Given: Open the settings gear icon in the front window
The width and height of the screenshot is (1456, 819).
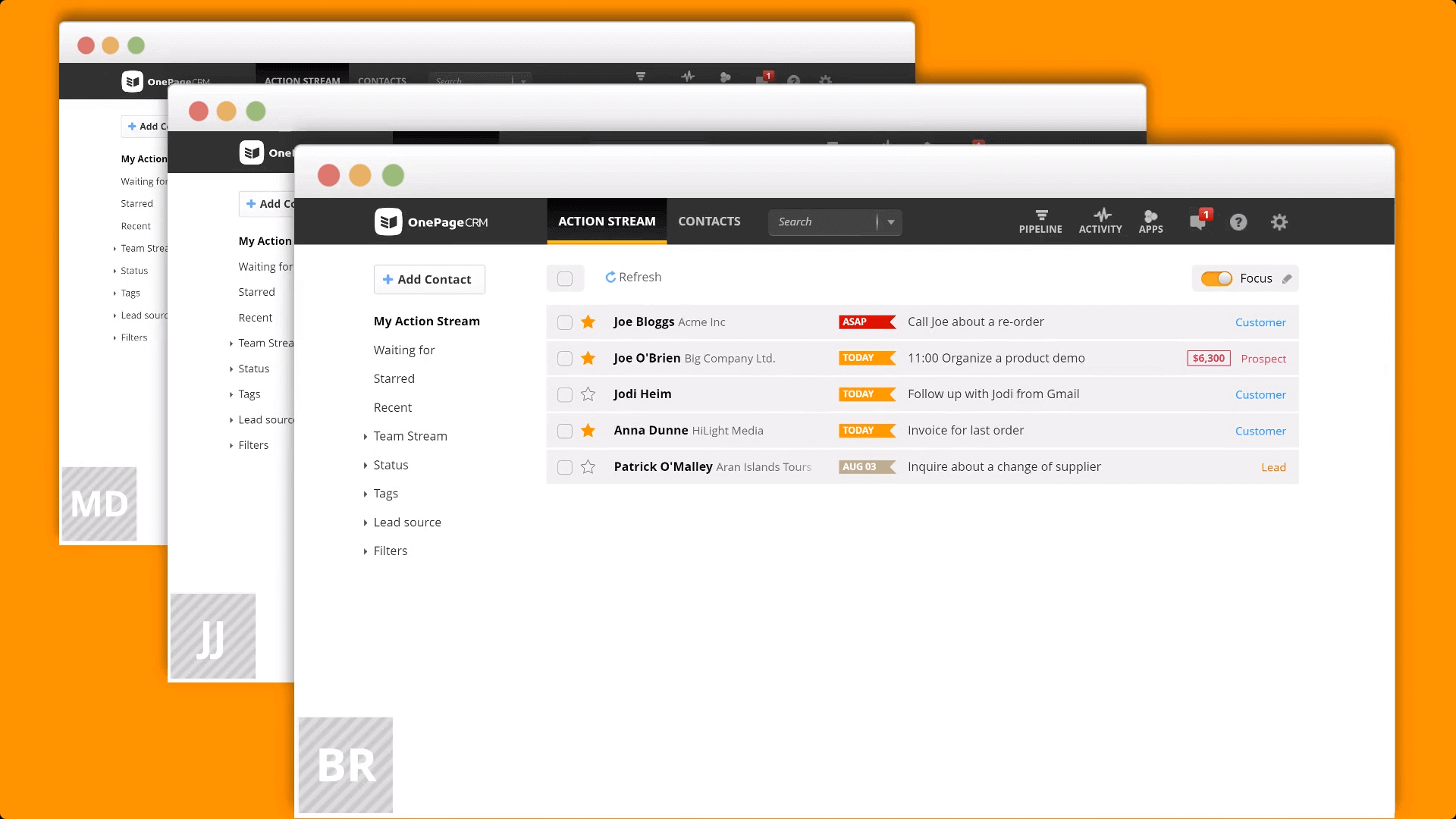Looking at the screenshot, I should 1279,222.
